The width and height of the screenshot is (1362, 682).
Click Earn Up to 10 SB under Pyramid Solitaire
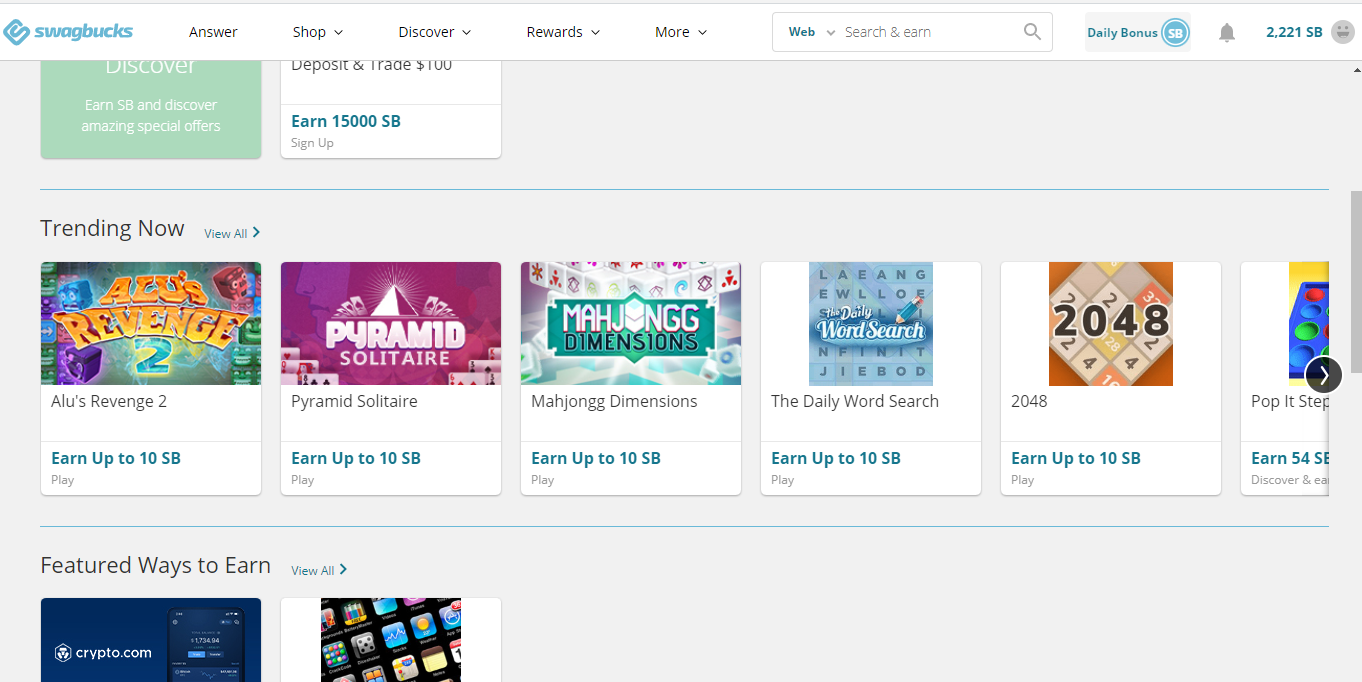pos(356,458)
